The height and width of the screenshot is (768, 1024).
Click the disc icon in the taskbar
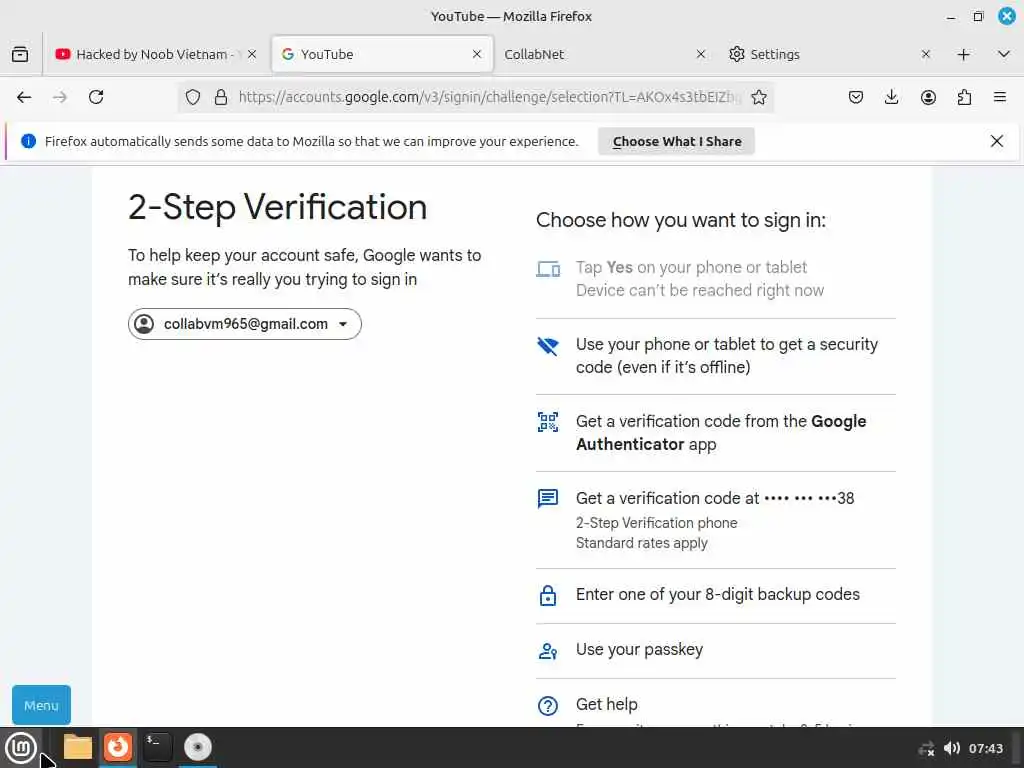point(198,747)
